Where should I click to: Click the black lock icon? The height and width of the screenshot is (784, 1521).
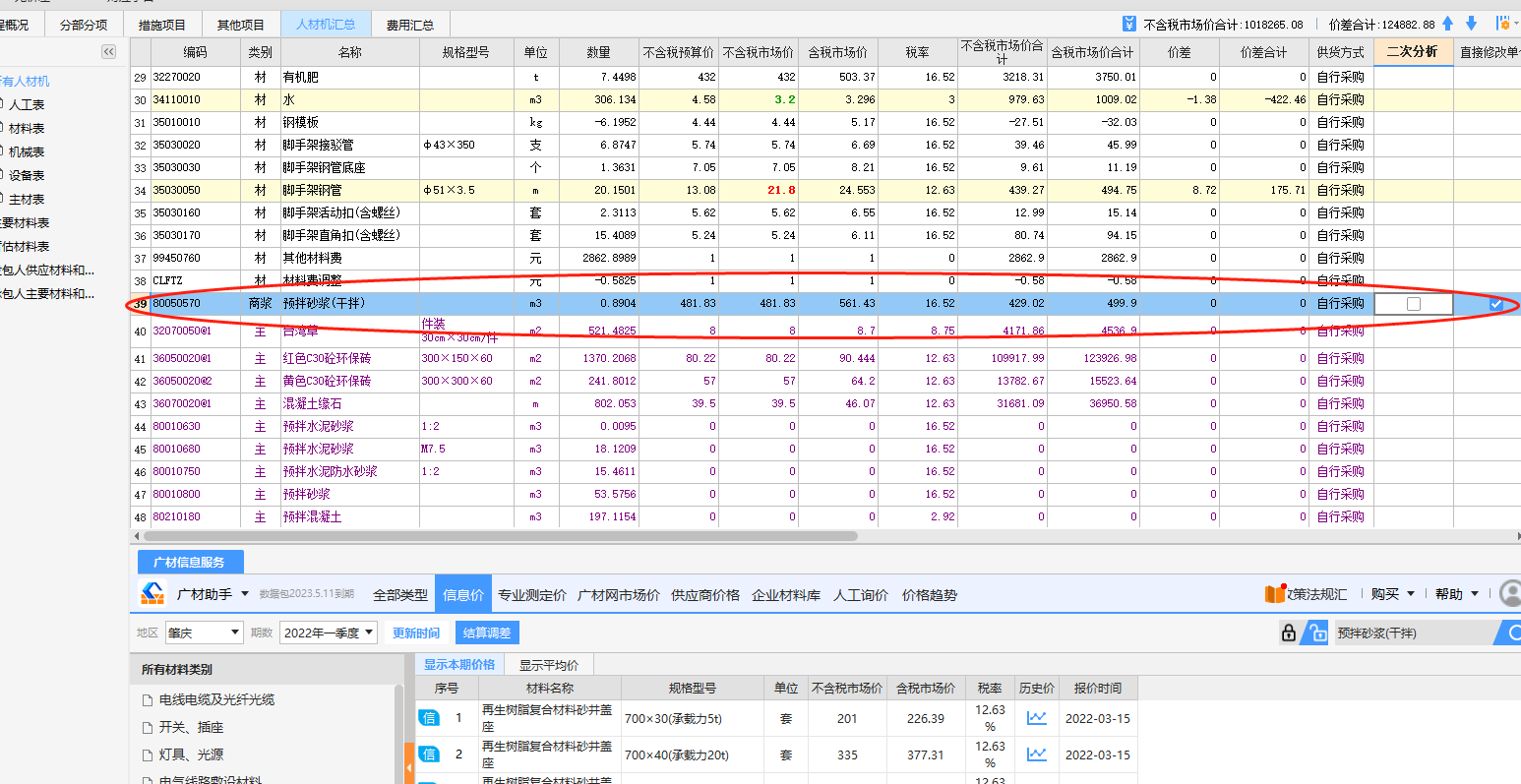click(1289, 633)
